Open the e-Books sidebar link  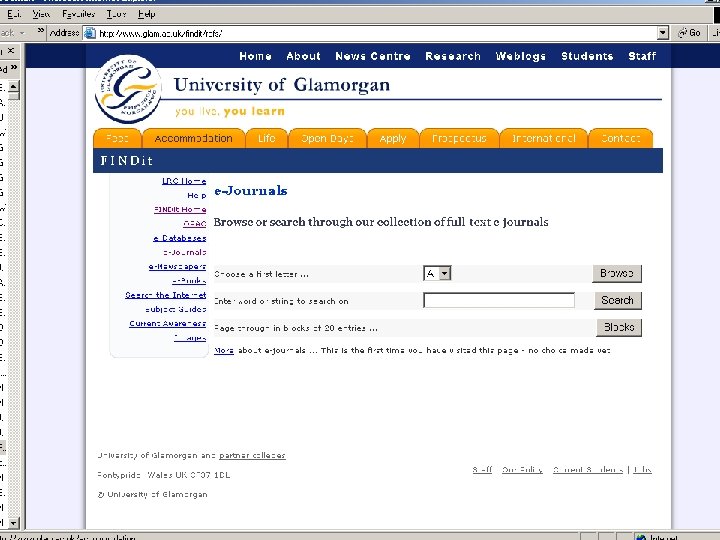(x=189, y=281)
